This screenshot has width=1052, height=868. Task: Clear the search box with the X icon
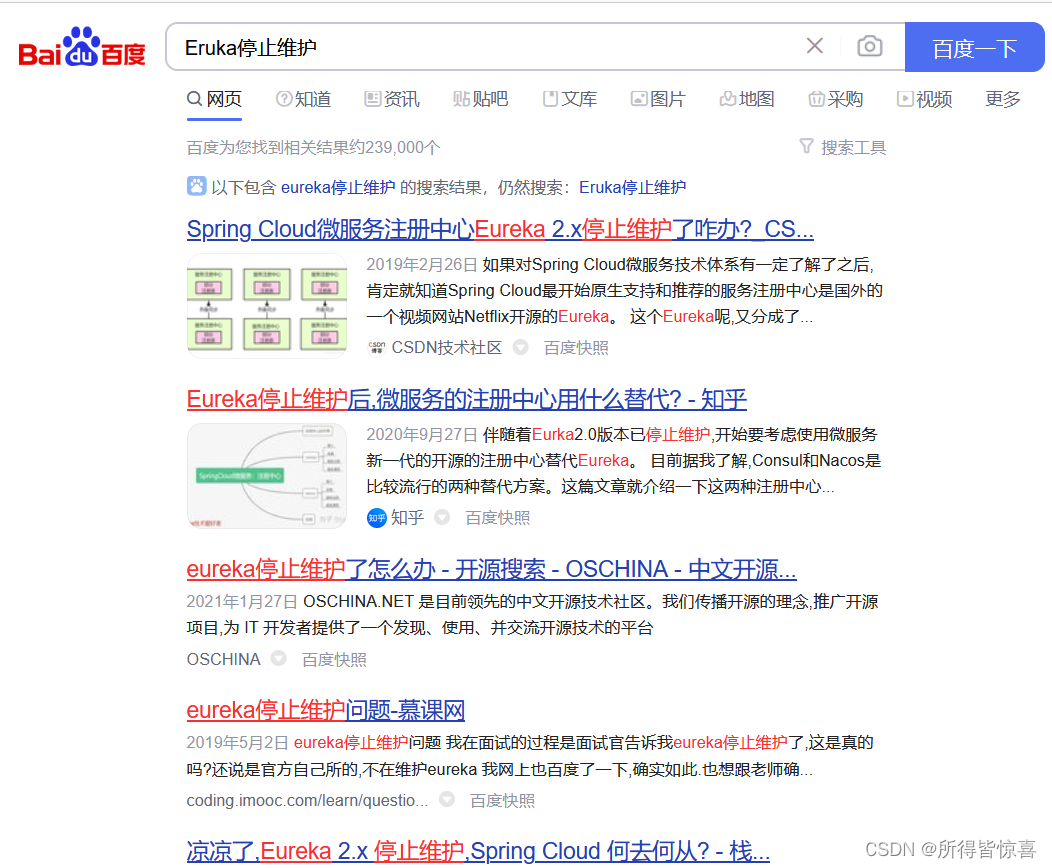[814, 46]
